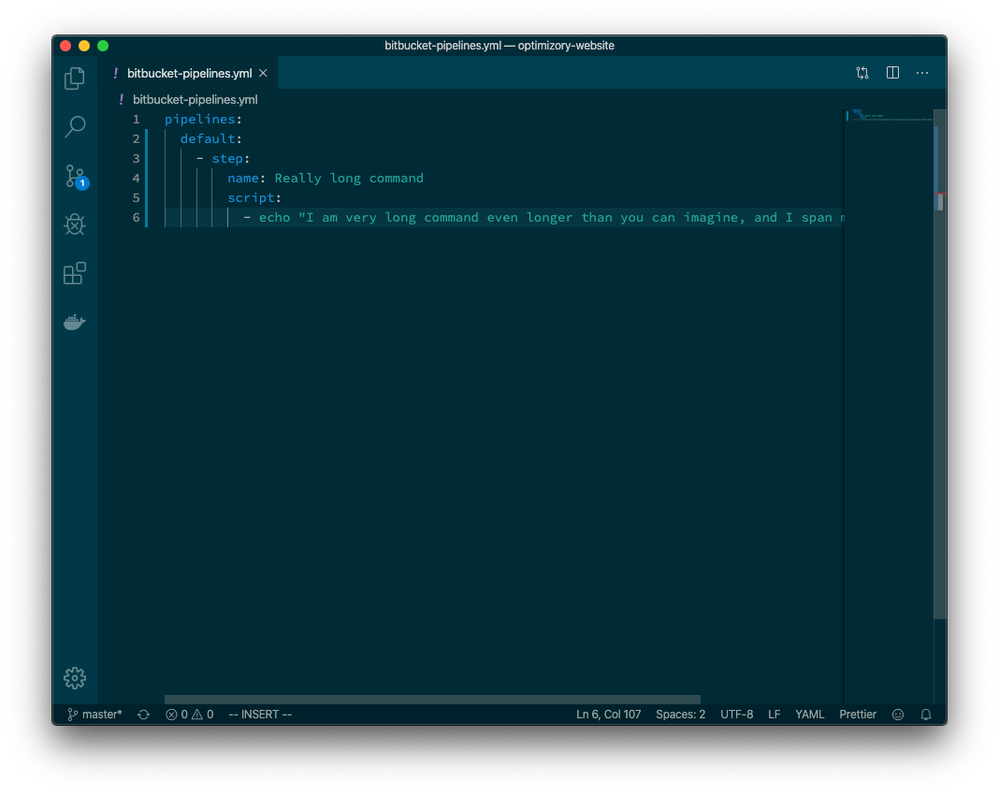This screenshot has width=999, height=794.
Task: Open the notifications bell
Action: click(925, 714)
